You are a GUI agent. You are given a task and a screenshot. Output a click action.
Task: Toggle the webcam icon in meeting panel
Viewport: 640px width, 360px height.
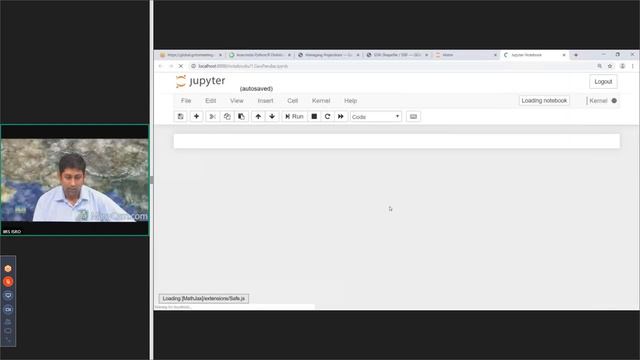8,309
